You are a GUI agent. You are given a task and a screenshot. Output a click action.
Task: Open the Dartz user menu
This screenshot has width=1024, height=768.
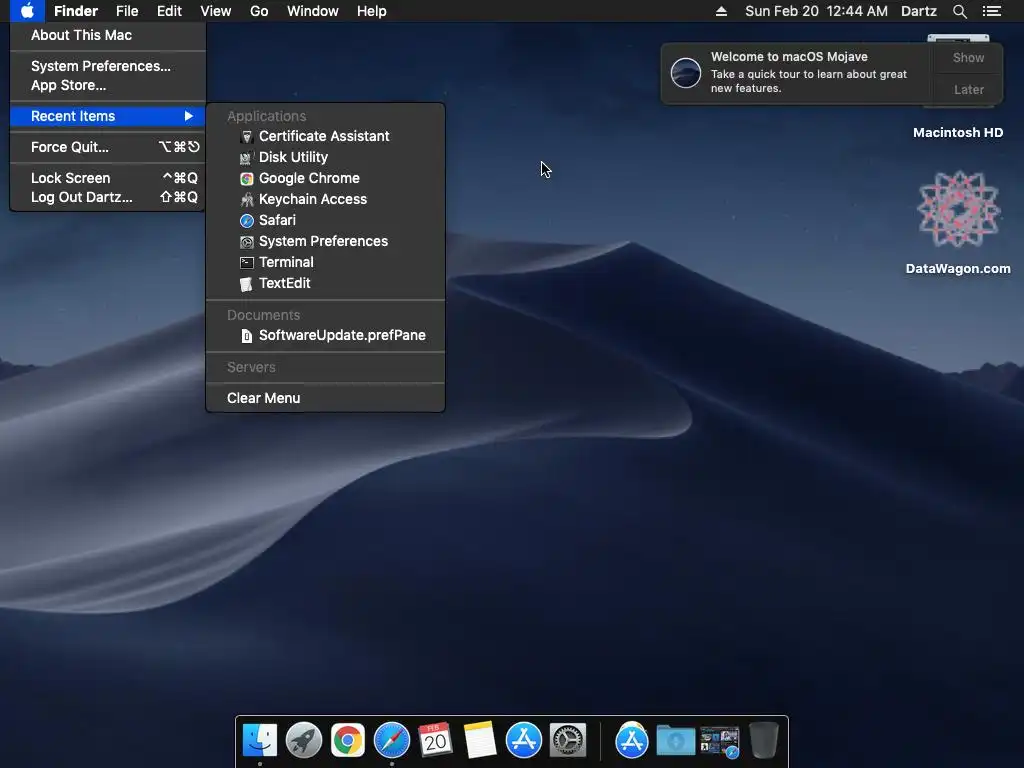pyautogui.click(x=918, y=11)
